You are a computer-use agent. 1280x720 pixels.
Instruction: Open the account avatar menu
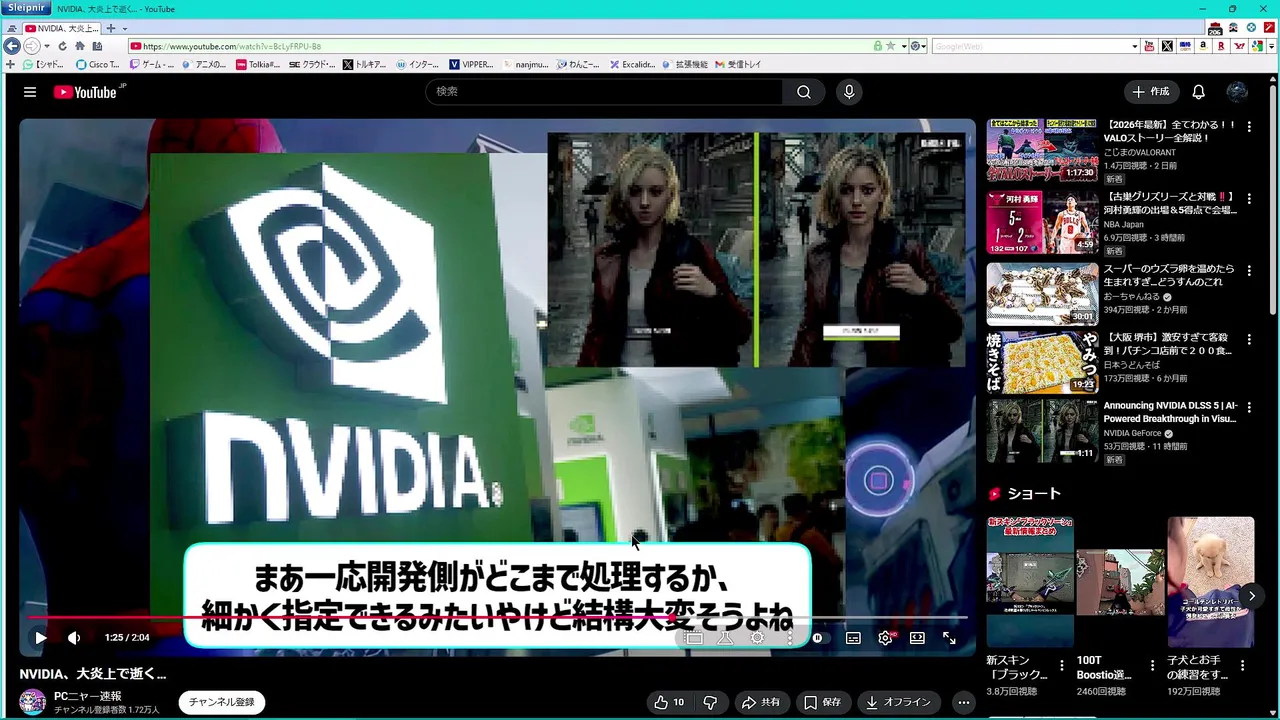(x=1237, y=92)
